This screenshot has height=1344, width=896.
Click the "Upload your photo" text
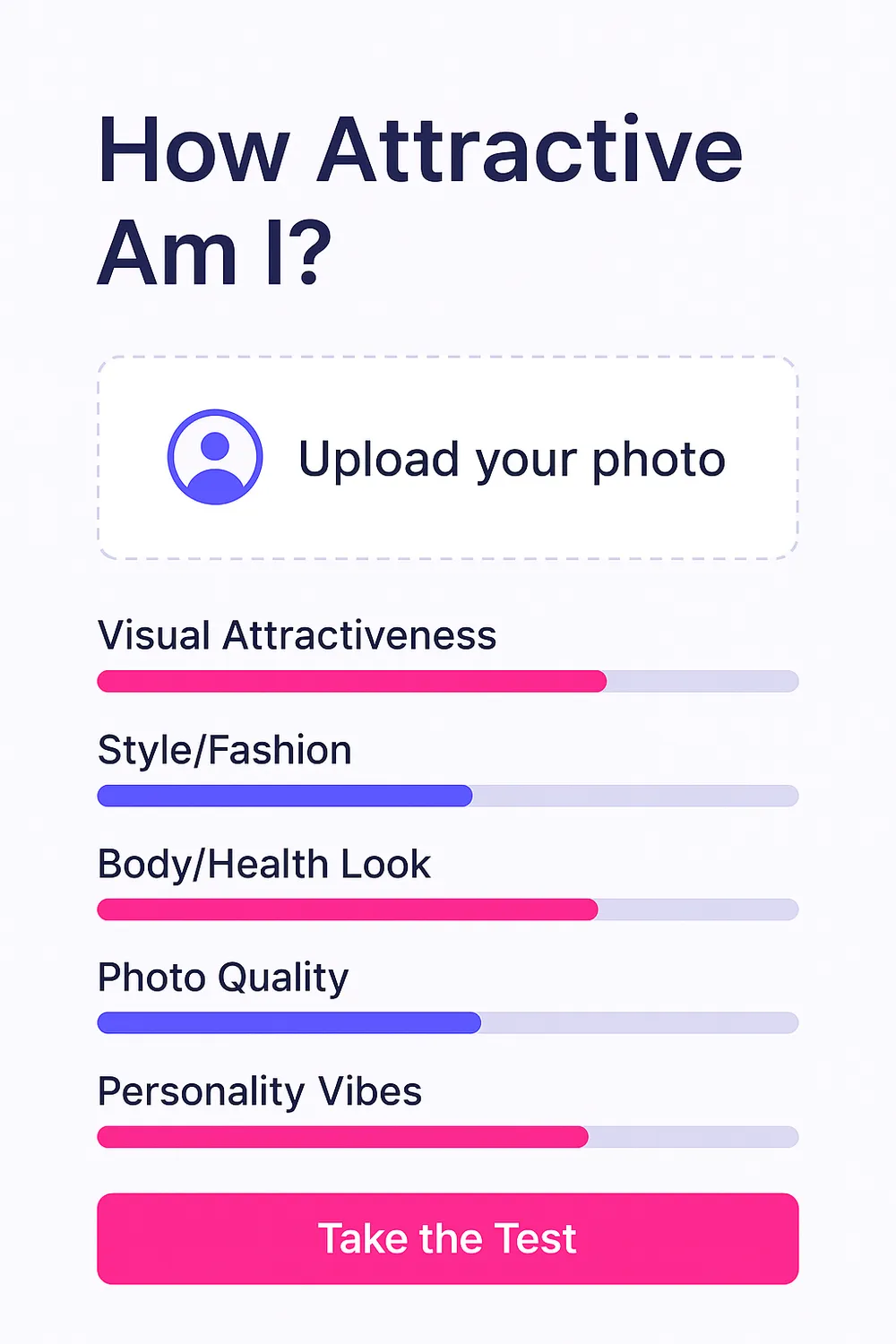click(x=512, y=460)
